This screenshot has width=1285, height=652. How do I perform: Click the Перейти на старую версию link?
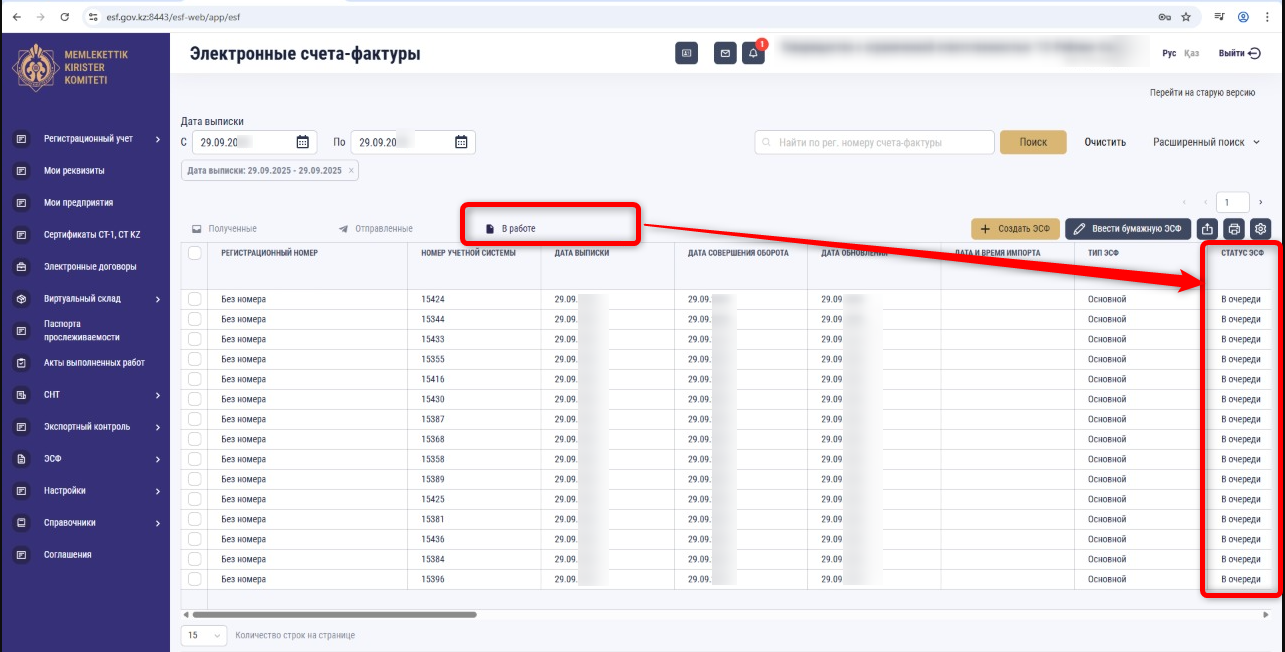coord(1202,92)
